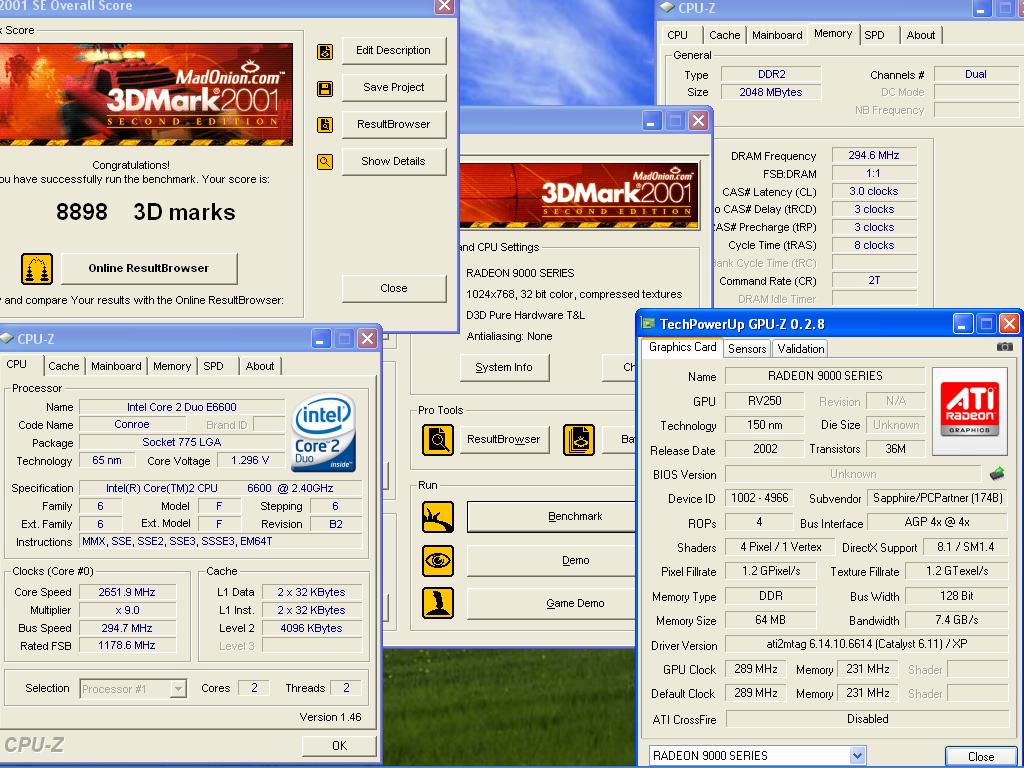Click the CPU-Z title bar icon of the CPU window

[7, 338]
